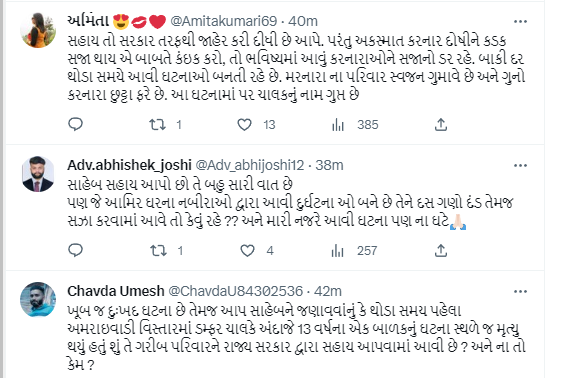Open the Adv.abhishek_joshi profile avatar

point(38,174)
